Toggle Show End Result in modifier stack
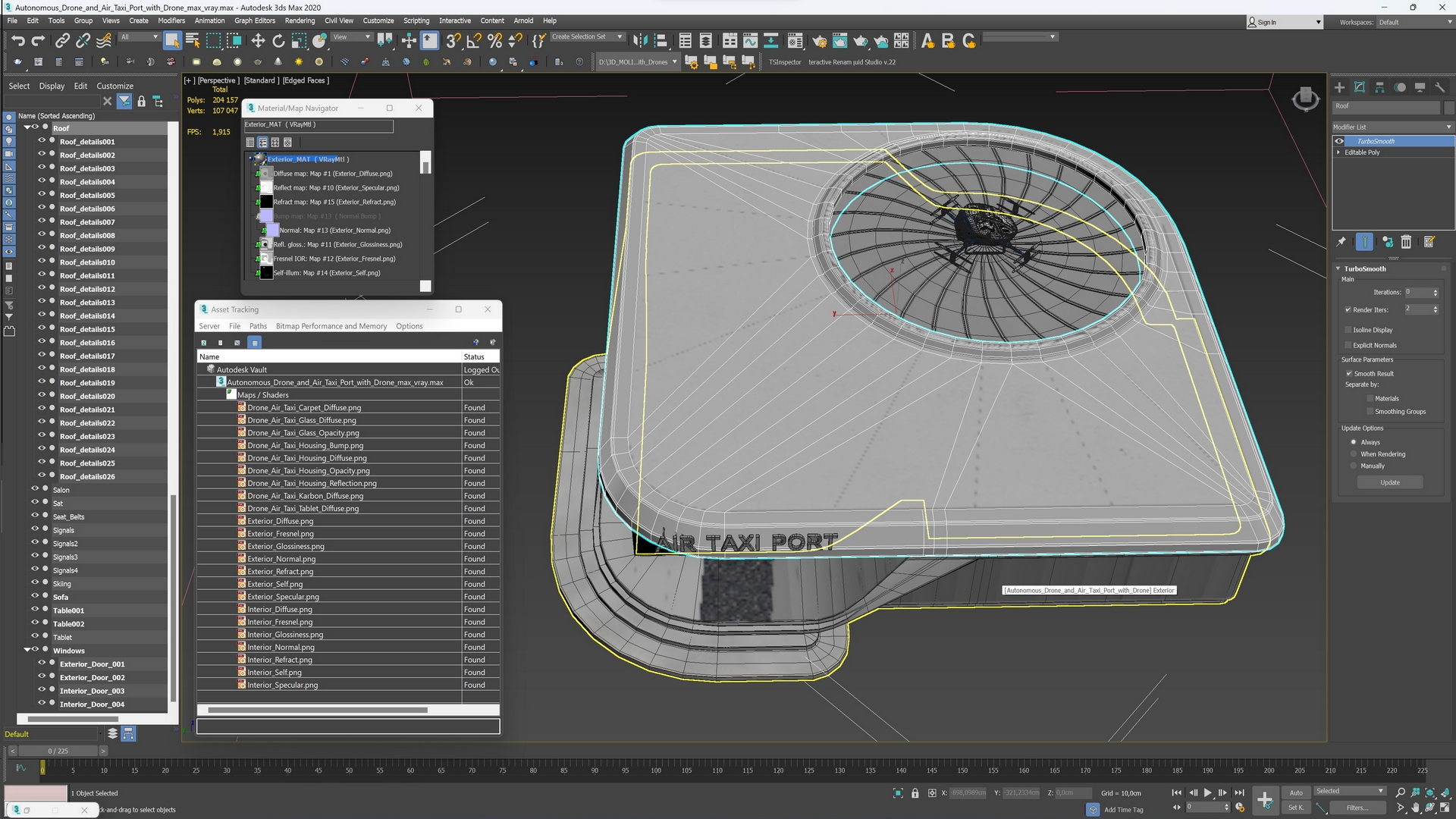Image resolution: width=1456 pixels, height=819 pixels. coord(1364,242)
